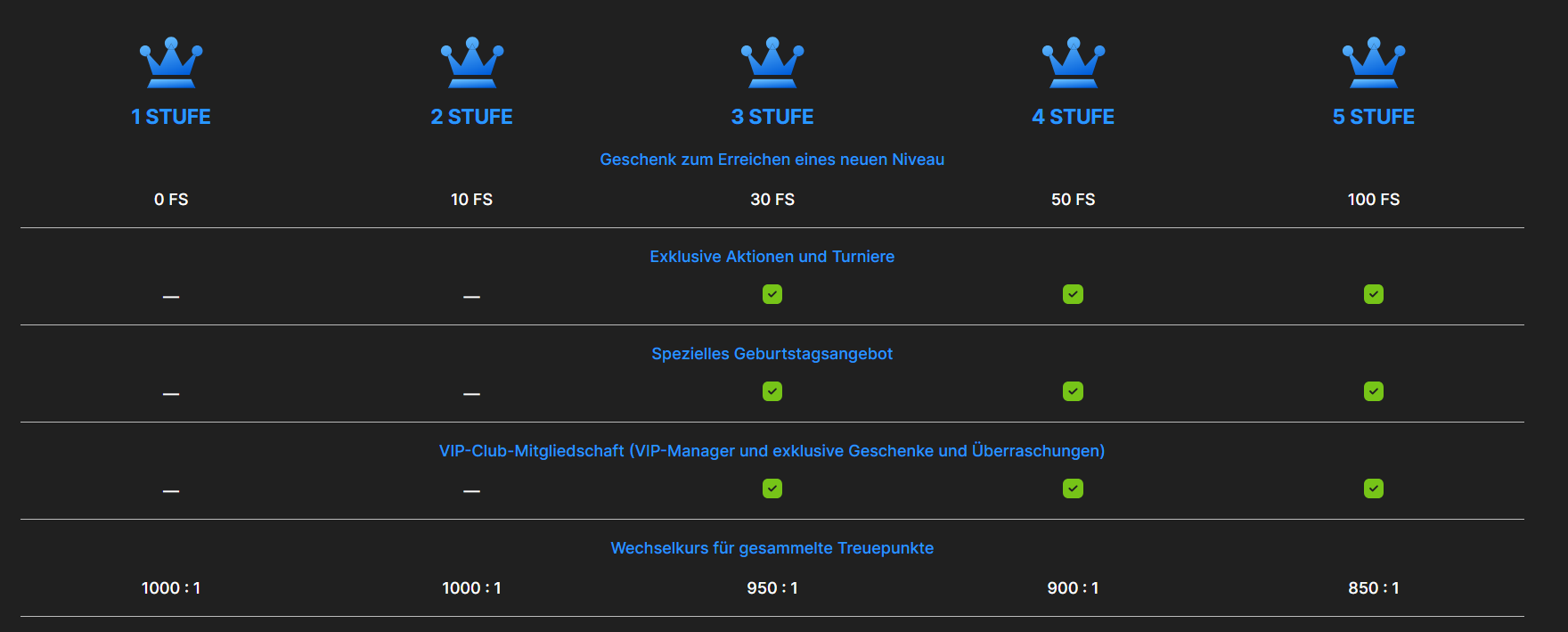This screenshot has height=632, width=1568.
Task: Click the VIP-Club-Mitgliedschaft row label
Action: pos(772,451)
